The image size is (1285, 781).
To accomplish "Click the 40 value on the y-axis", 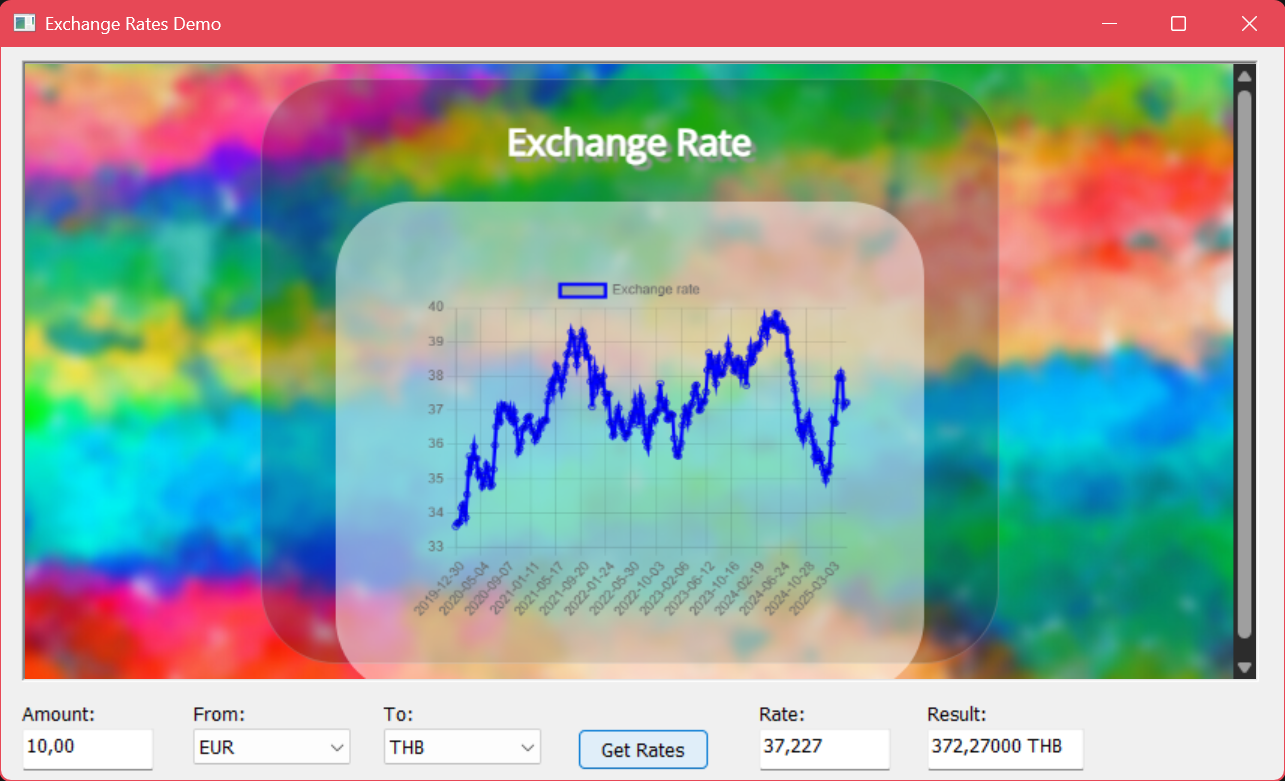I will pos(435,307).
